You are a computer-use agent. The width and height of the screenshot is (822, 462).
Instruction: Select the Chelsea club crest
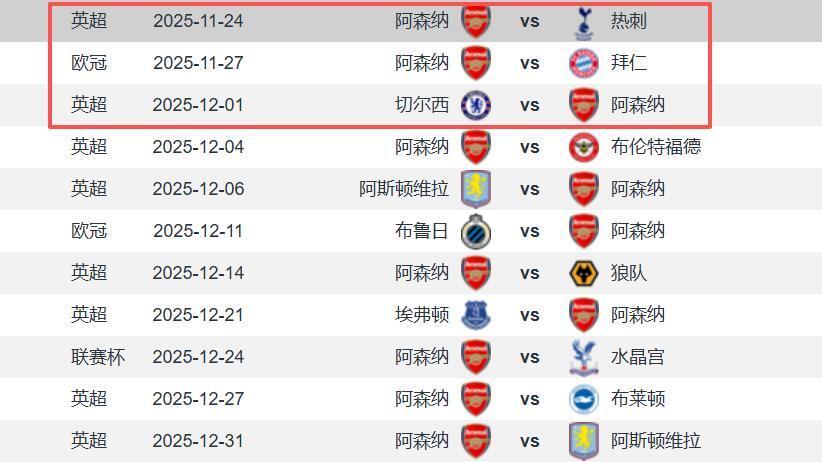pyautogui.click(x=476, y=105)
